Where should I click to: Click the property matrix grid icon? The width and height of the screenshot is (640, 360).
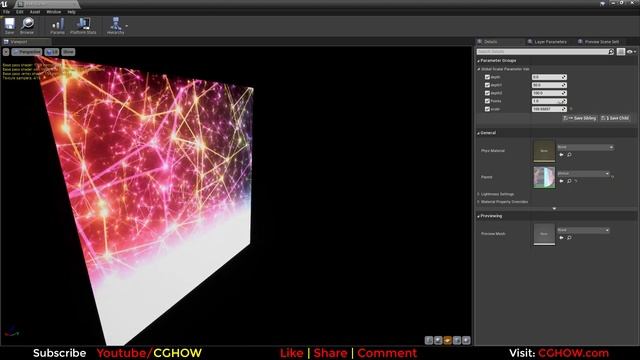621,52
